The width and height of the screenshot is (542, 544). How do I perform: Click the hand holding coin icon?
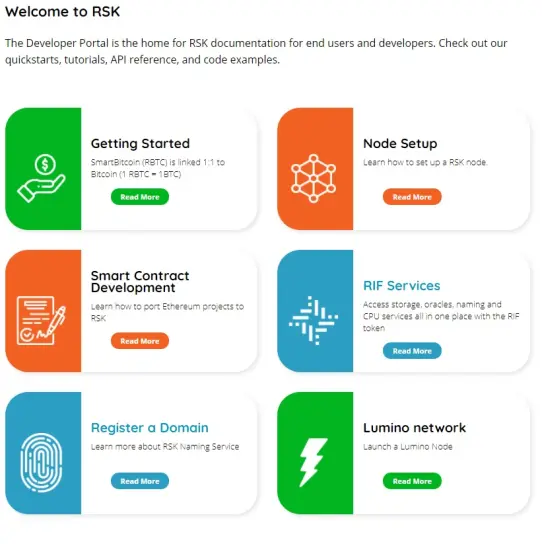coord(41,178)
